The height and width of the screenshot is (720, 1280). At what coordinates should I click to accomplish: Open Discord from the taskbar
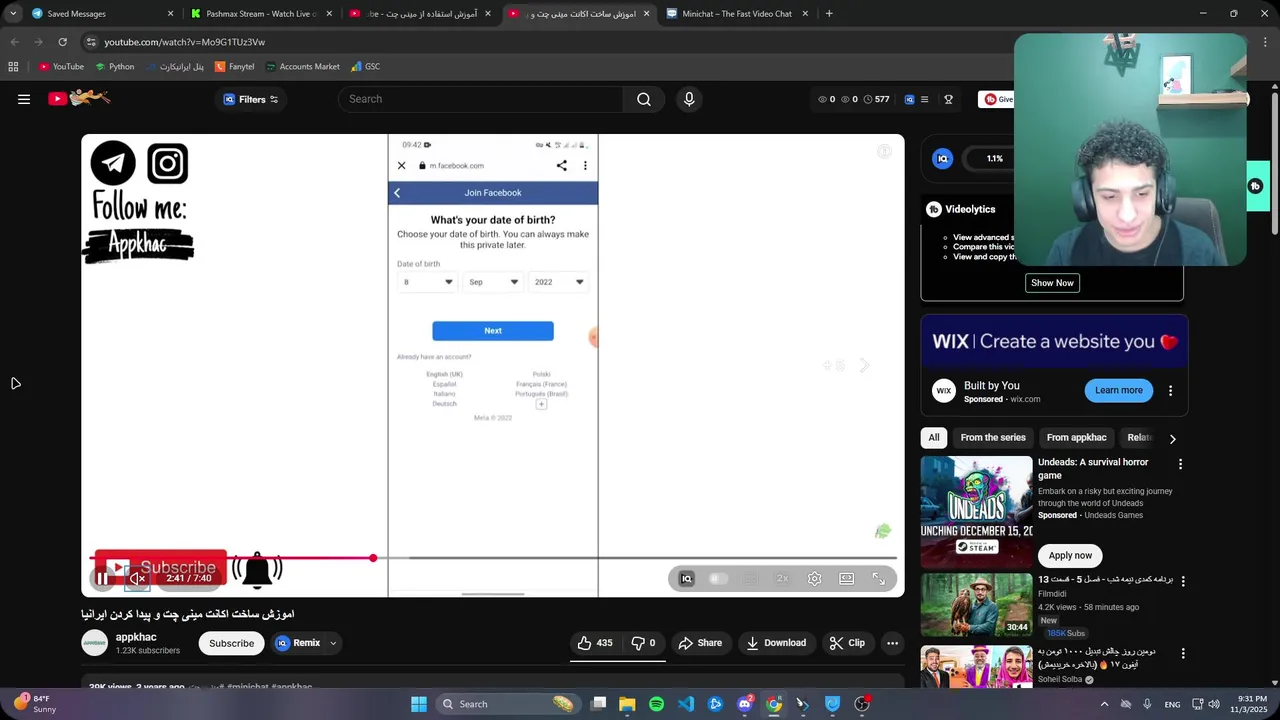tap(744, 704)
